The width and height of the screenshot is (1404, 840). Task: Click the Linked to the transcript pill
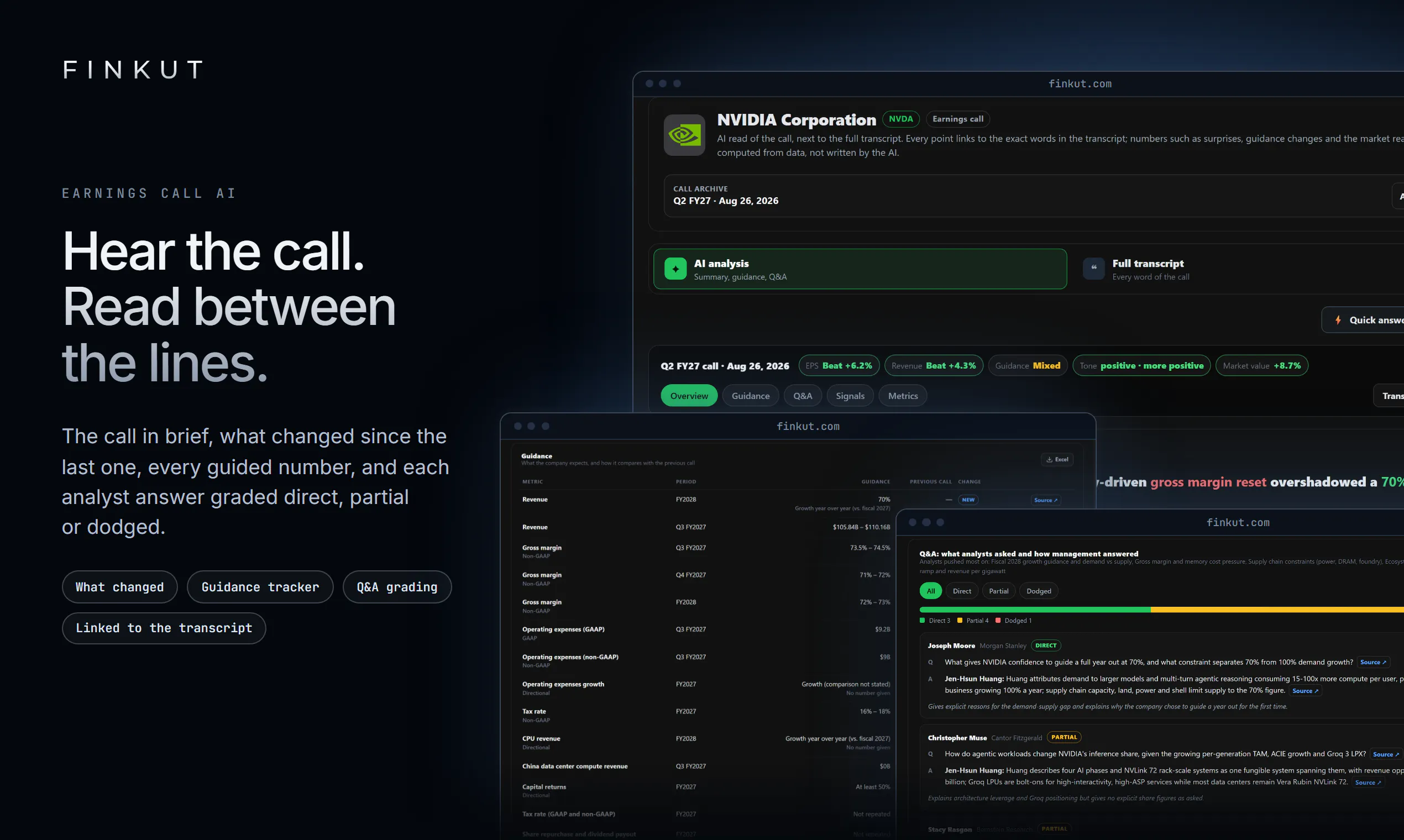click(164, 628)
